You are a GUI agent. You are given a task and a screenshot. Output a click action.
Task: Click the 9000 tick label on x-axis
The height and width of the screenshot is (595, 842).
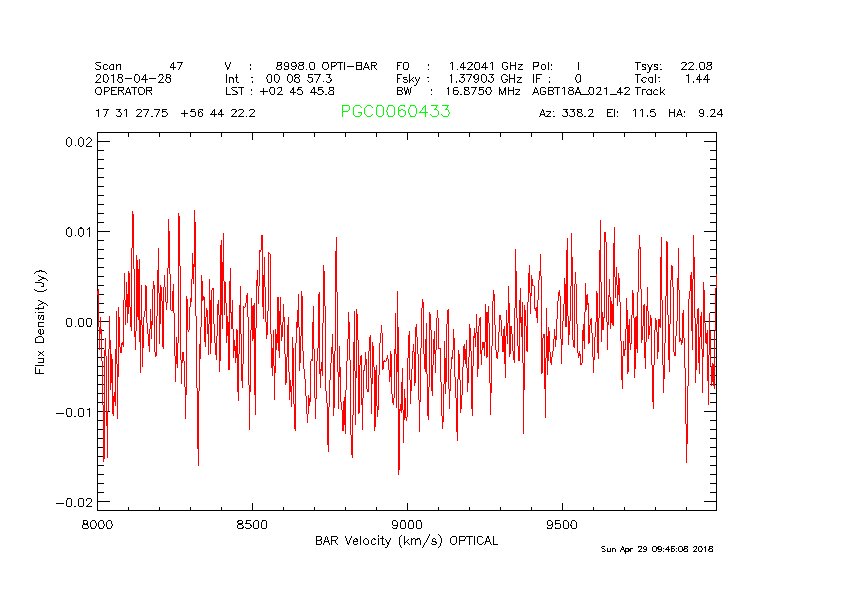point(407,524)
